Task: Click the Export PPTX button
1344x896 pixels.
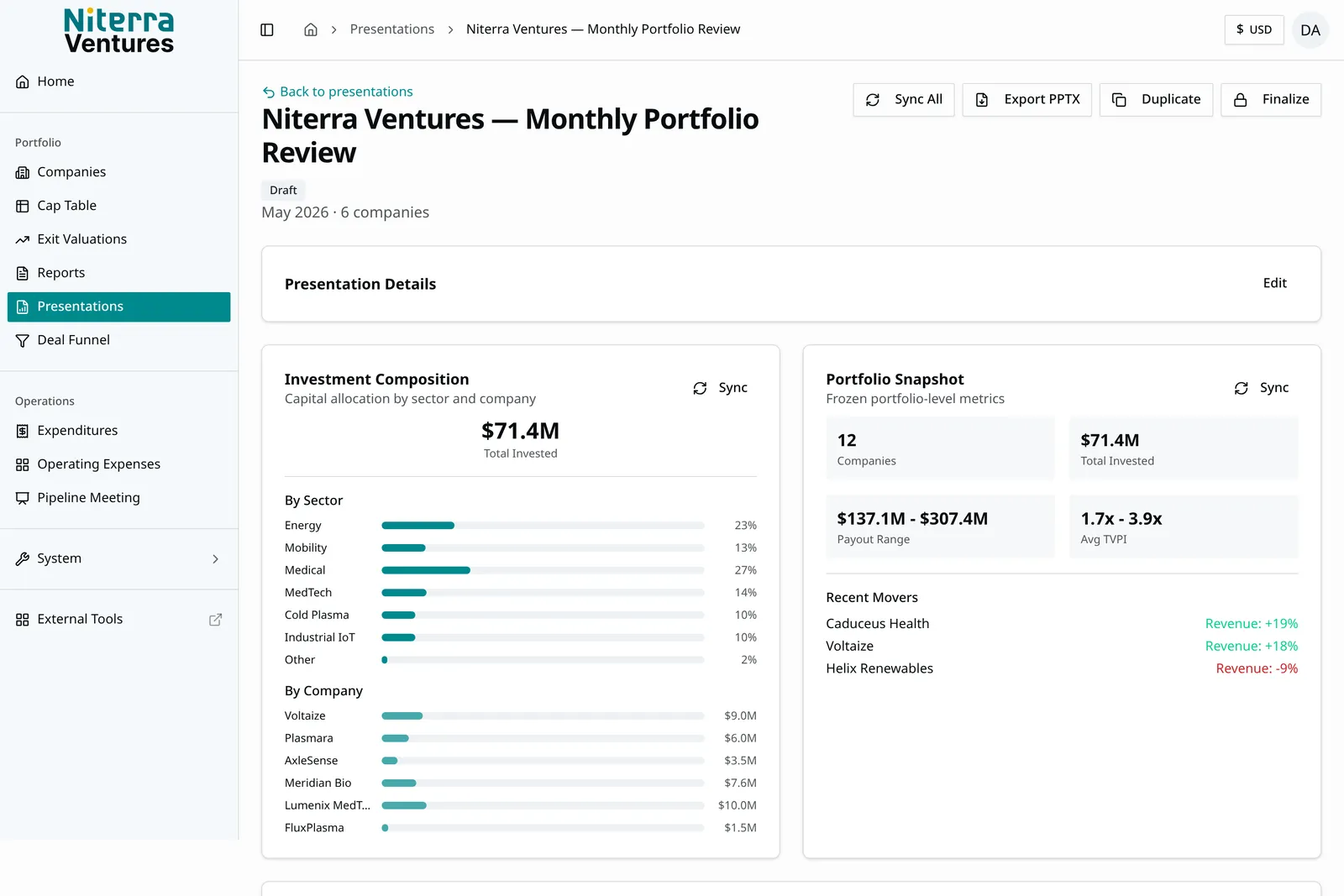Action: click(x=1026, y=99)
